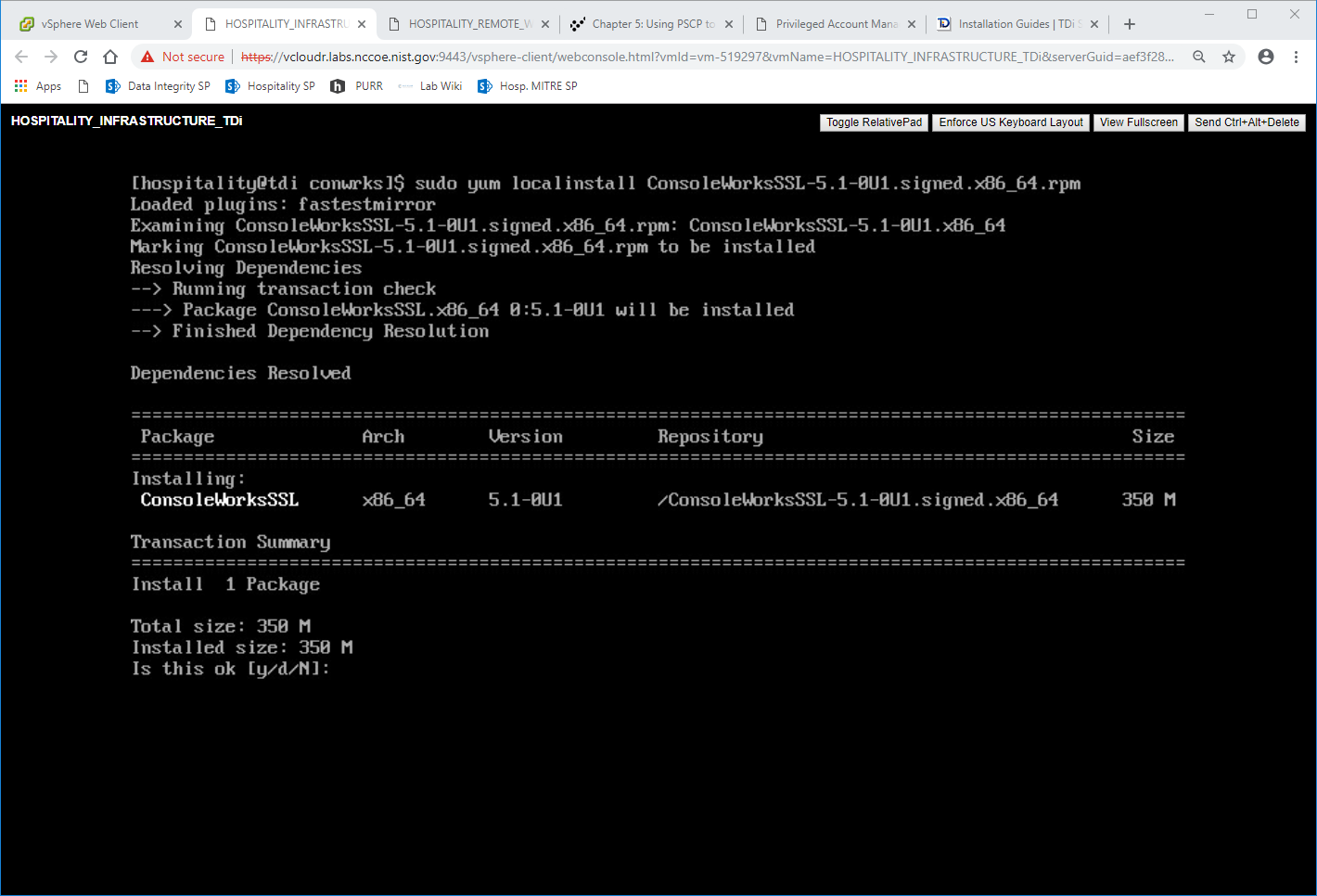The width and height of the screenshot is (1317, 896).
Task: Click the HOSPITALITY_INFRASTRUCTURE_TDi console title
Action: tap(127, 121)
